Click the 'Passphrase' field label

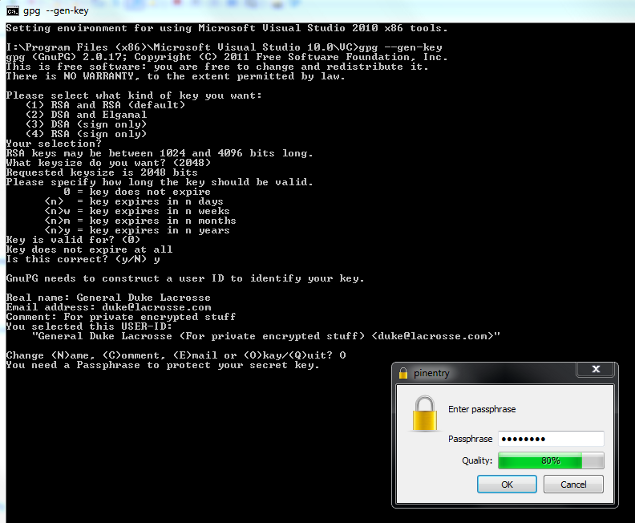pos(470,439)
